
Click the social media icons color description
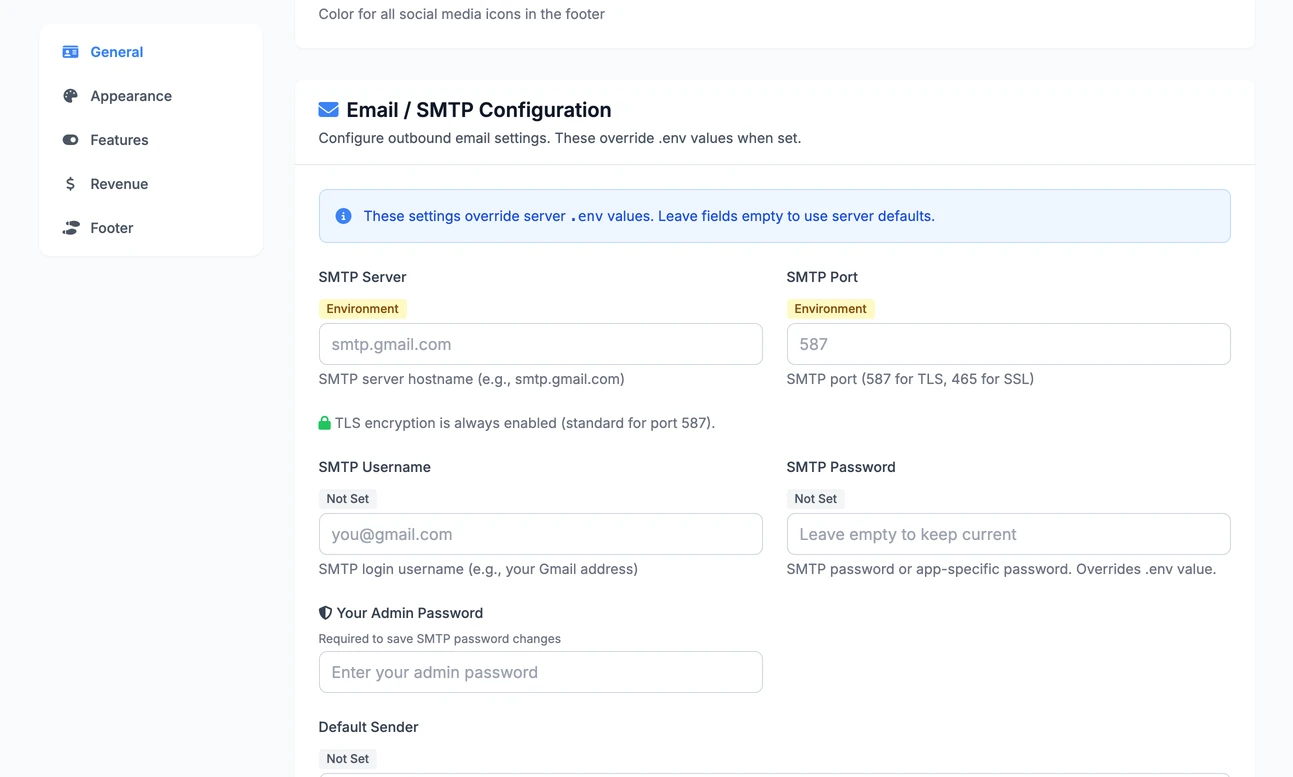461,14
